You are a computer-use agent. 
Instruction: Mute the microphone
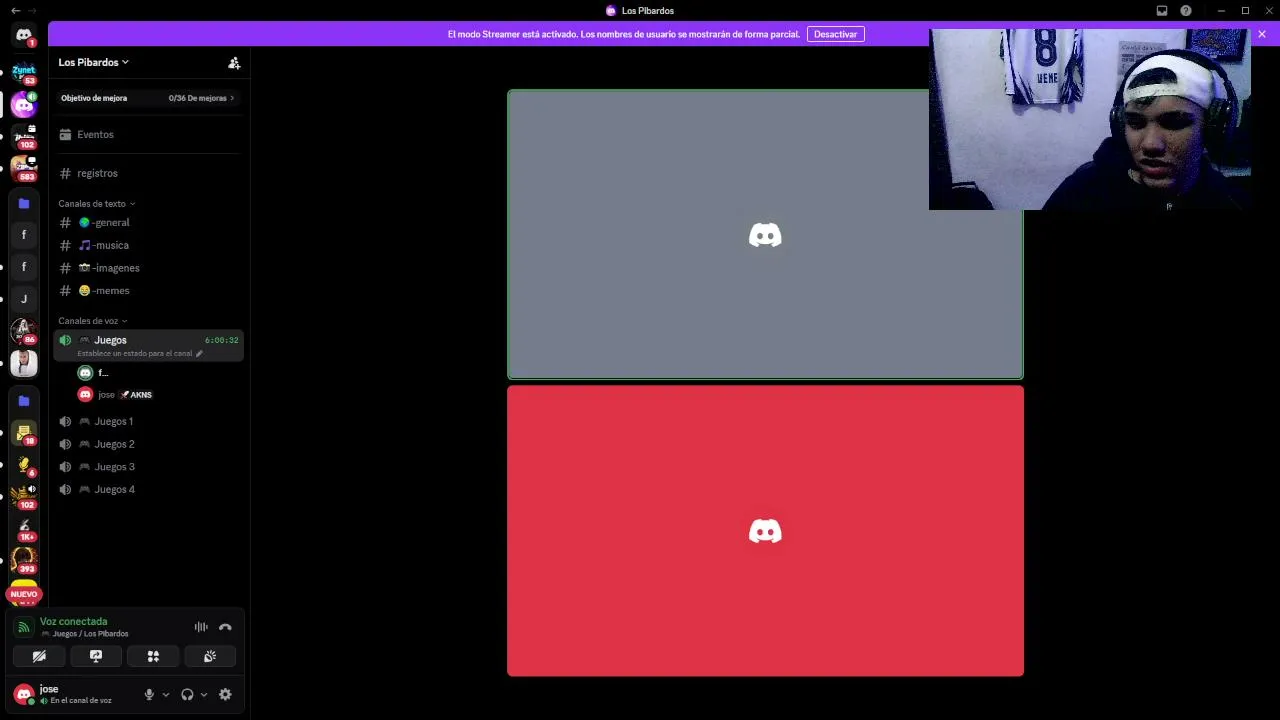(x=149, y=695)
